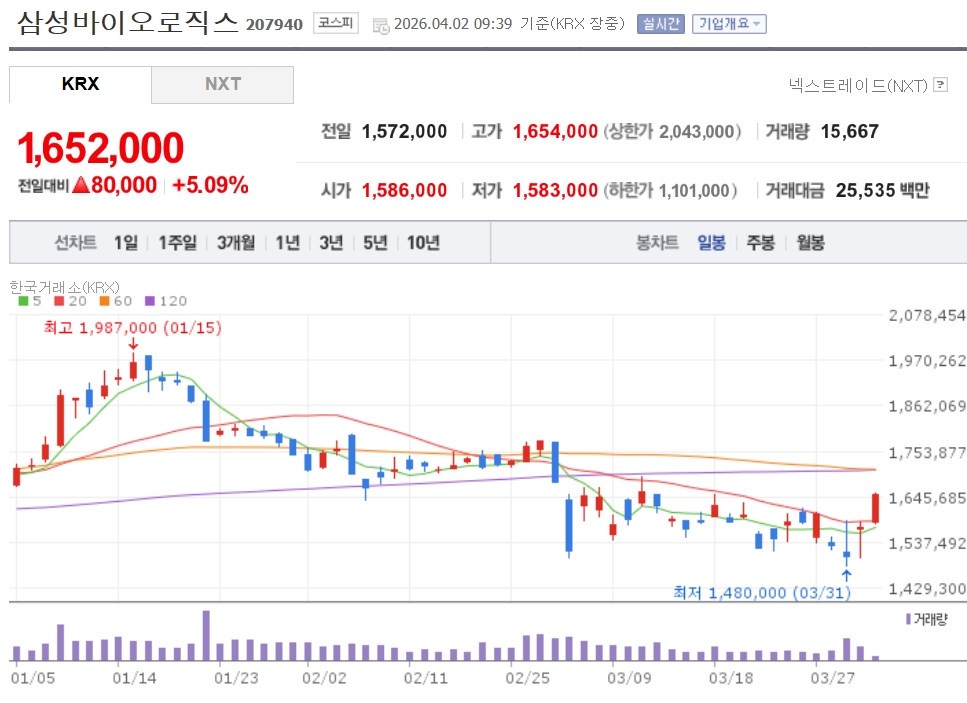Select the 일봉 daily candle chart
This screenshot has width=967, height=703.
pyautogui.click(x=712, y=242)
